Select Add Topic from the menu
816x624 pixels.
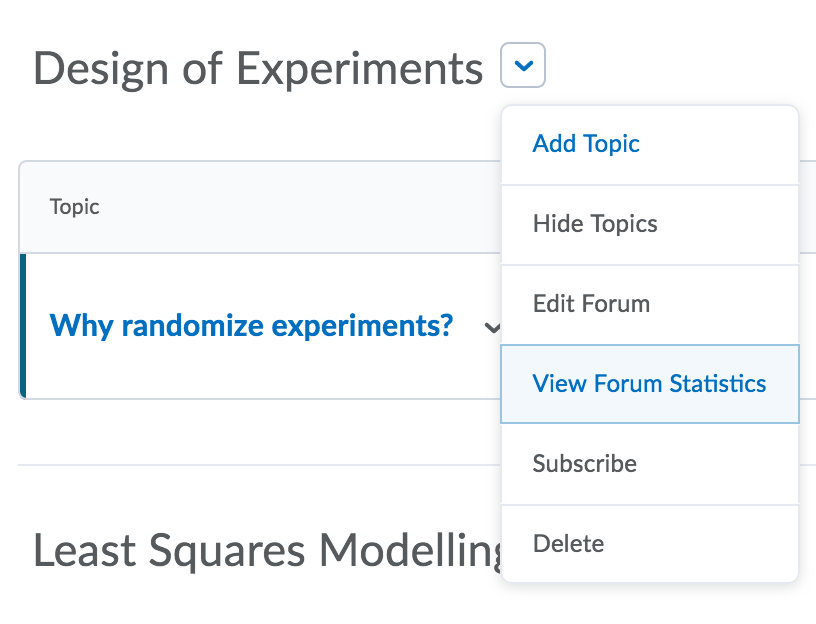tap(586, 144)
